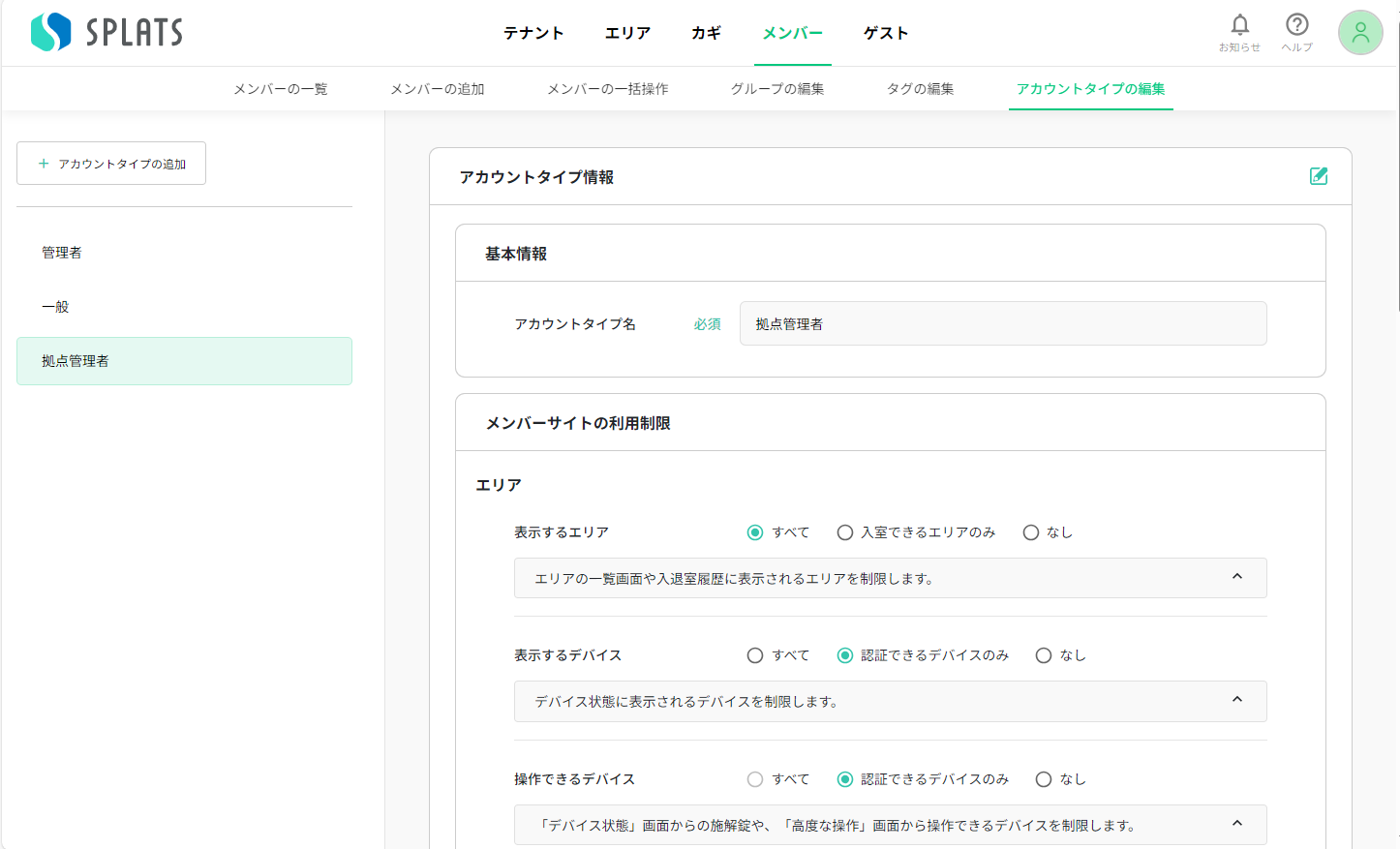Collapse the デバイス状態に表示される description box
The width and height of the screenshot is (1400, 849).
coord(1236,700)
